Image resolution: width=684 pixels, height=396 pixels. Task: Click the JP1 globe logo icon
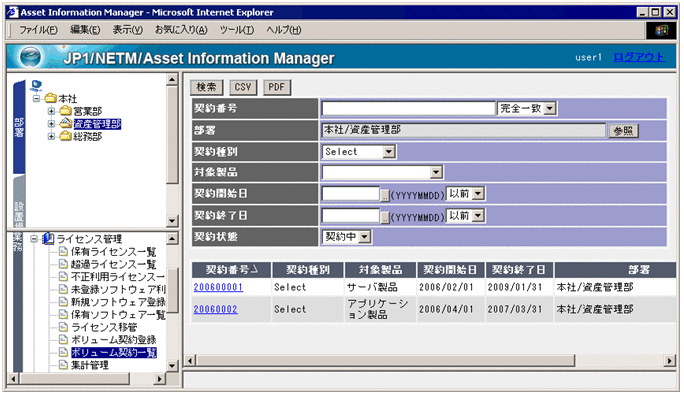point(31,57)
